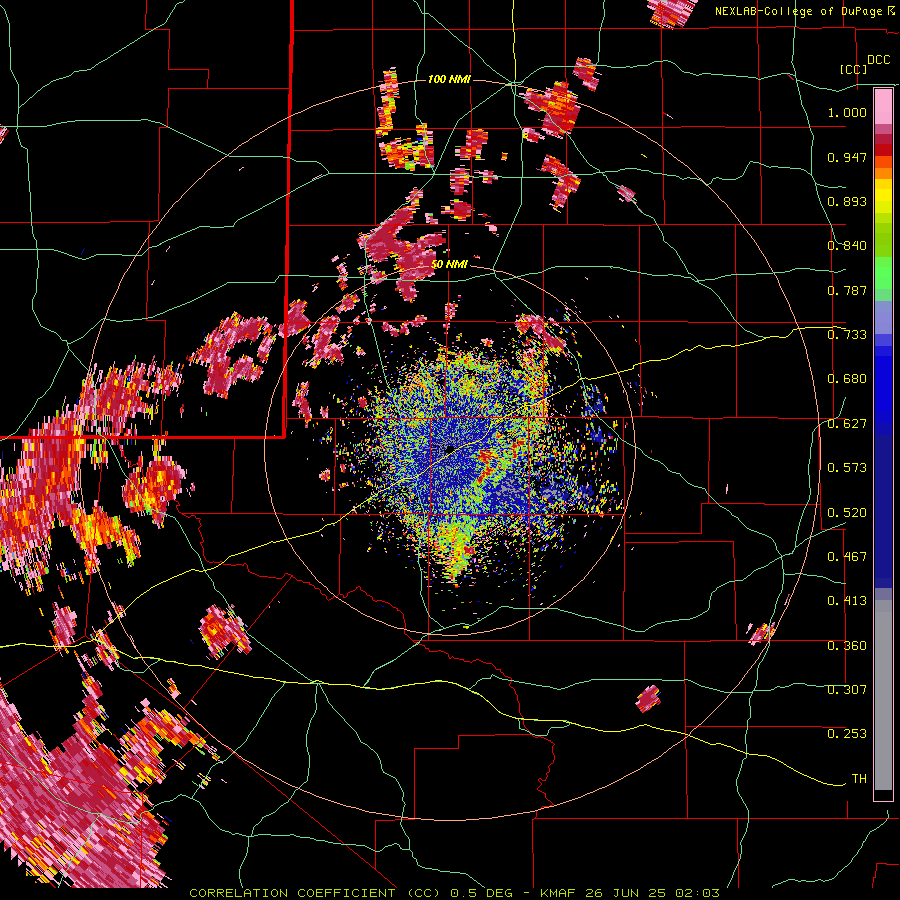Select the 0.573 scale value
The height and width of the screenshot is (900, 900).
click(x=847, y=468)
